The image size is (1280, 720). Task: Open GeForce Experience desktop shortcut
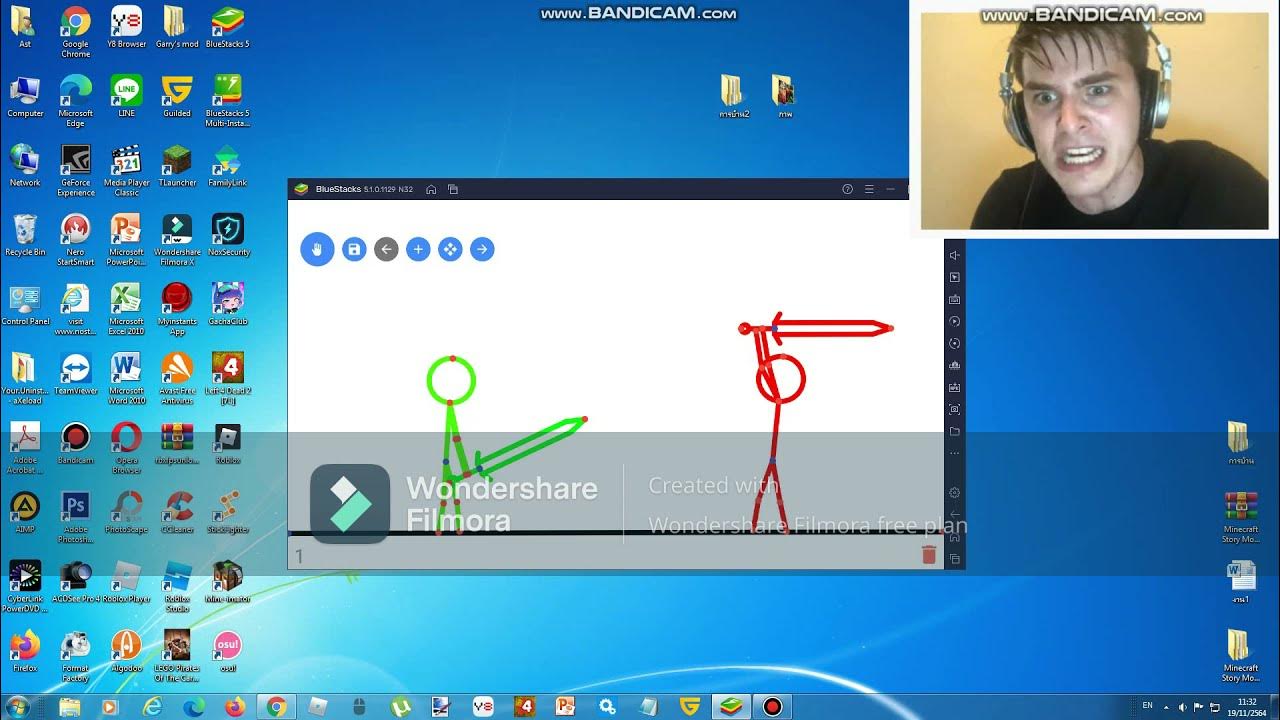(76, 171)
